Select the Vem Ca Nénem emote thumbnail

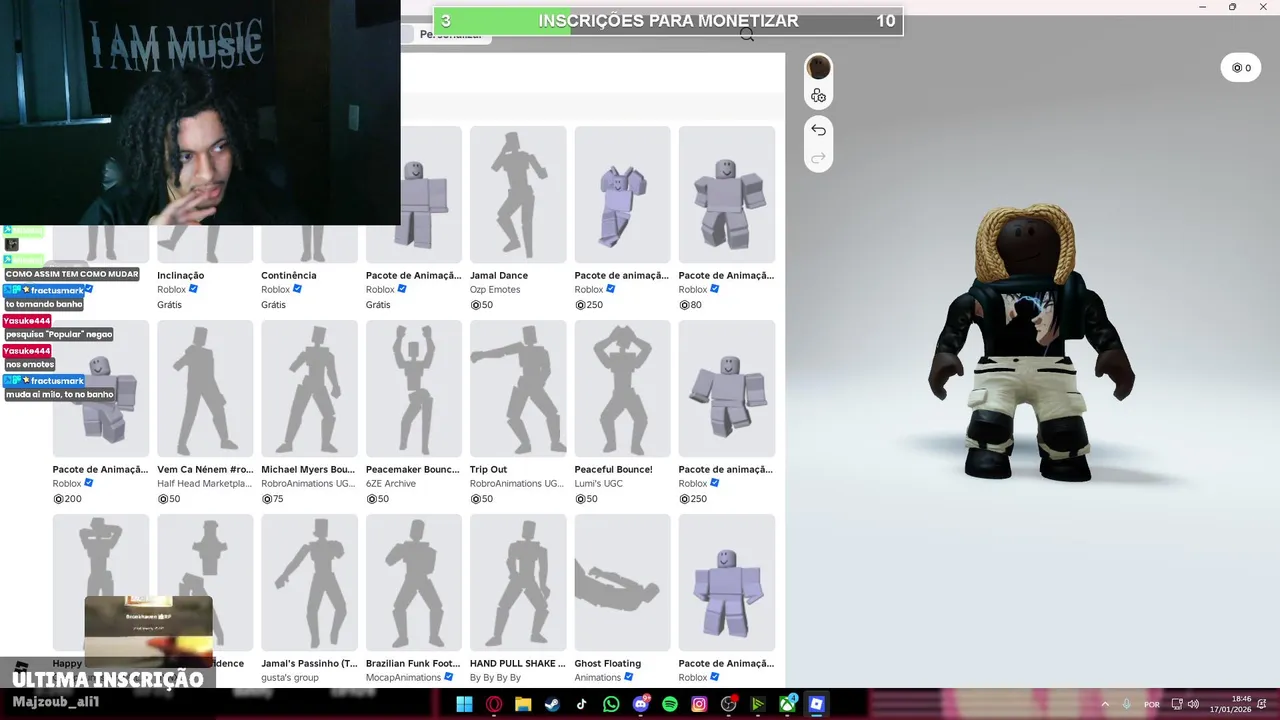coord(205,389)
